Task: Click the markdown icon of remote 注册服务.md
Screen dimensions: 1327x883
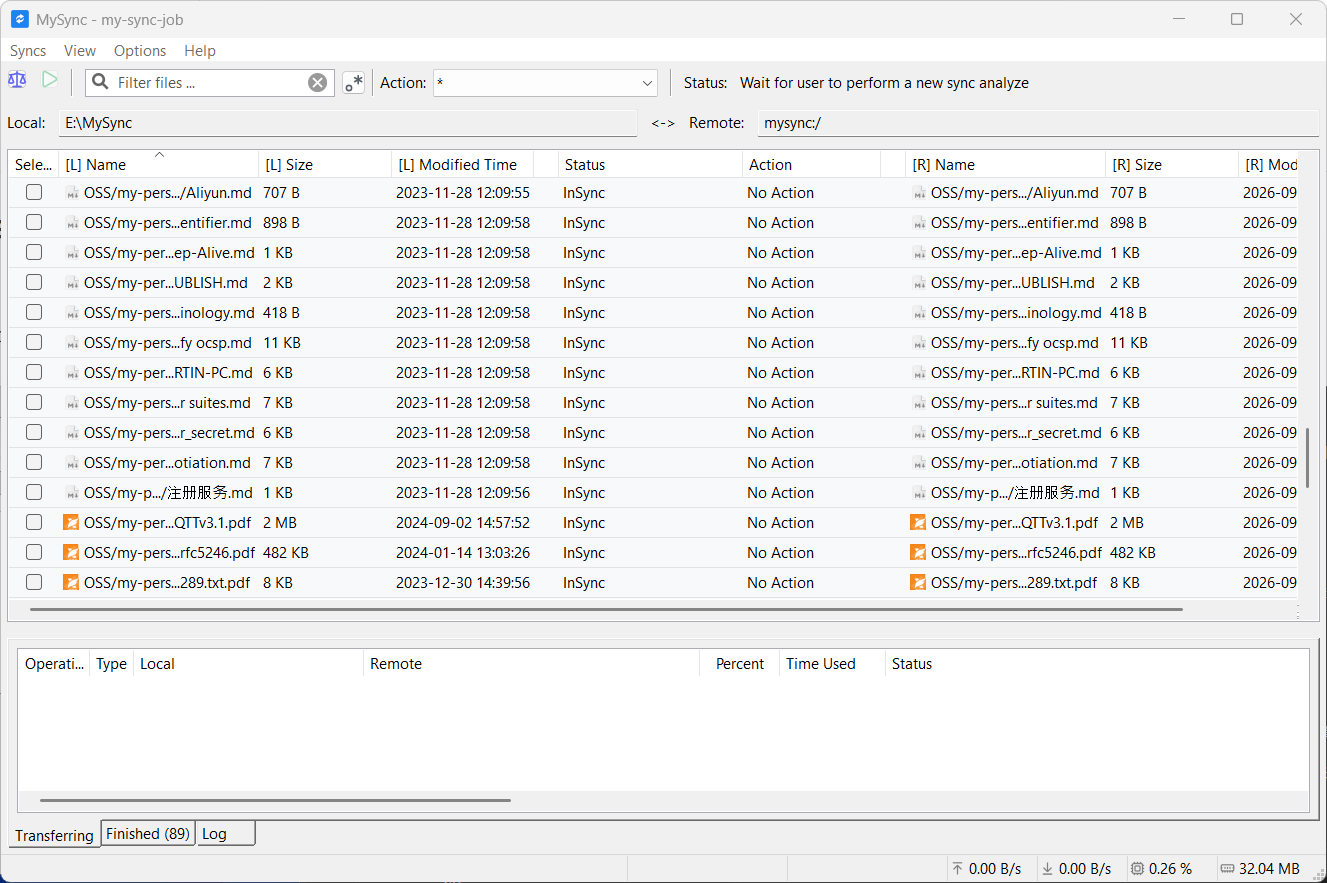Action: point(919,493)
